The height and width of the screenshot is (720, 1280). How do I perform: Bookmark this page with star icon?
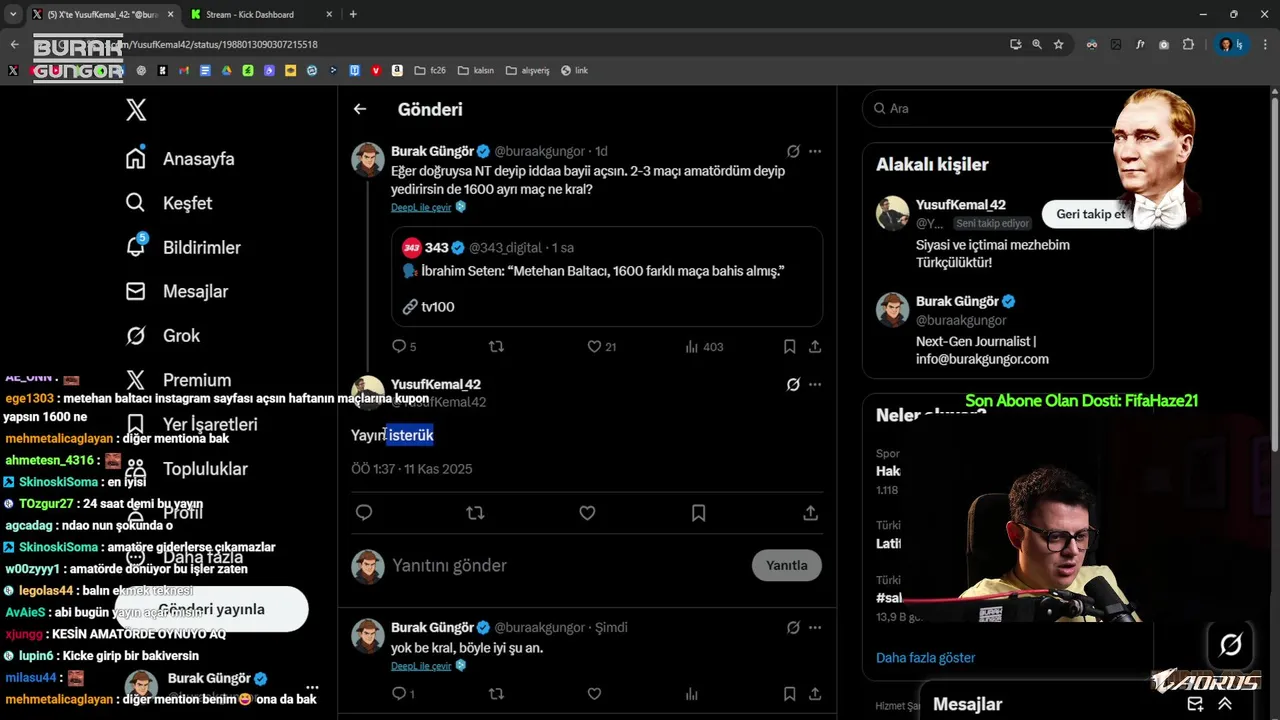point(1058,44)
